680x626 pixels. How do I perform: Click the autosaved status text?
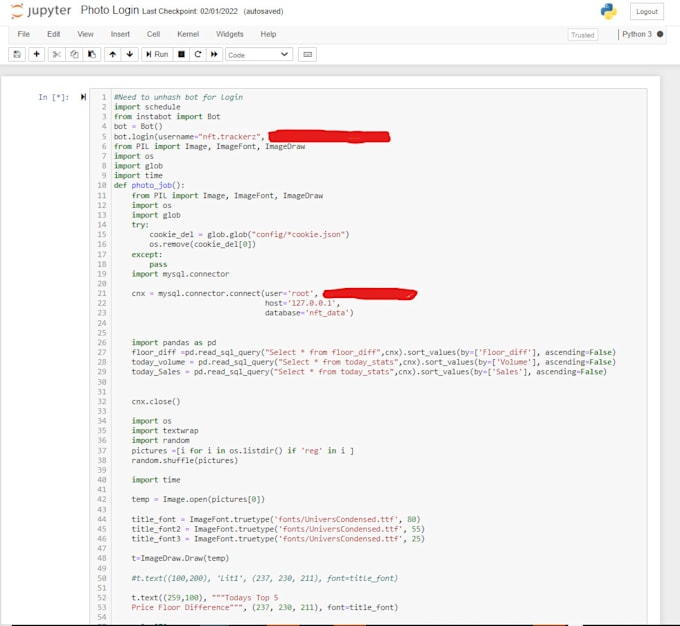click(263, 11)
